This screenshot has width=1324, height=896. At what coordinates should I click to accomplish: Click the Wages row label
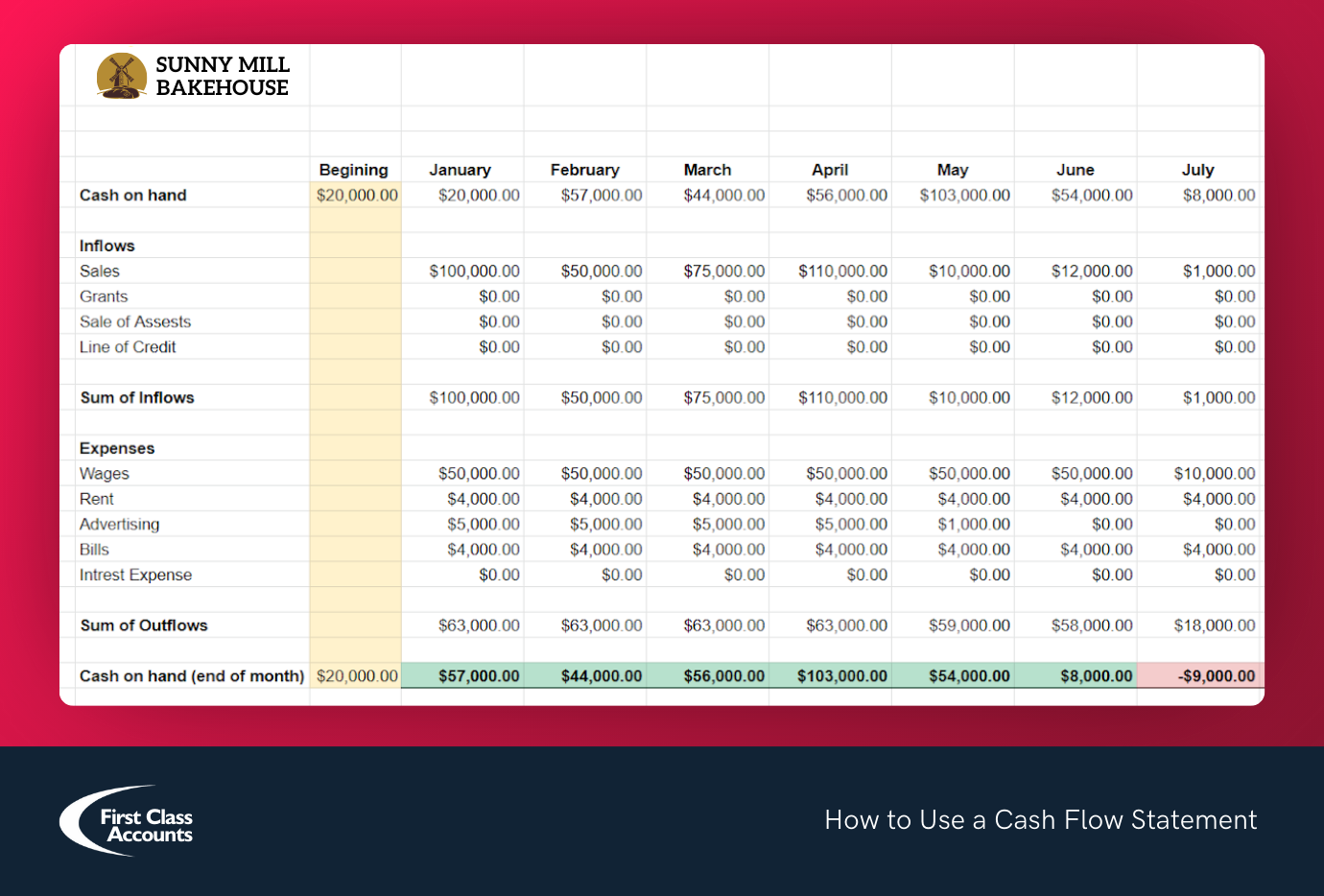[x=104, y=473]
